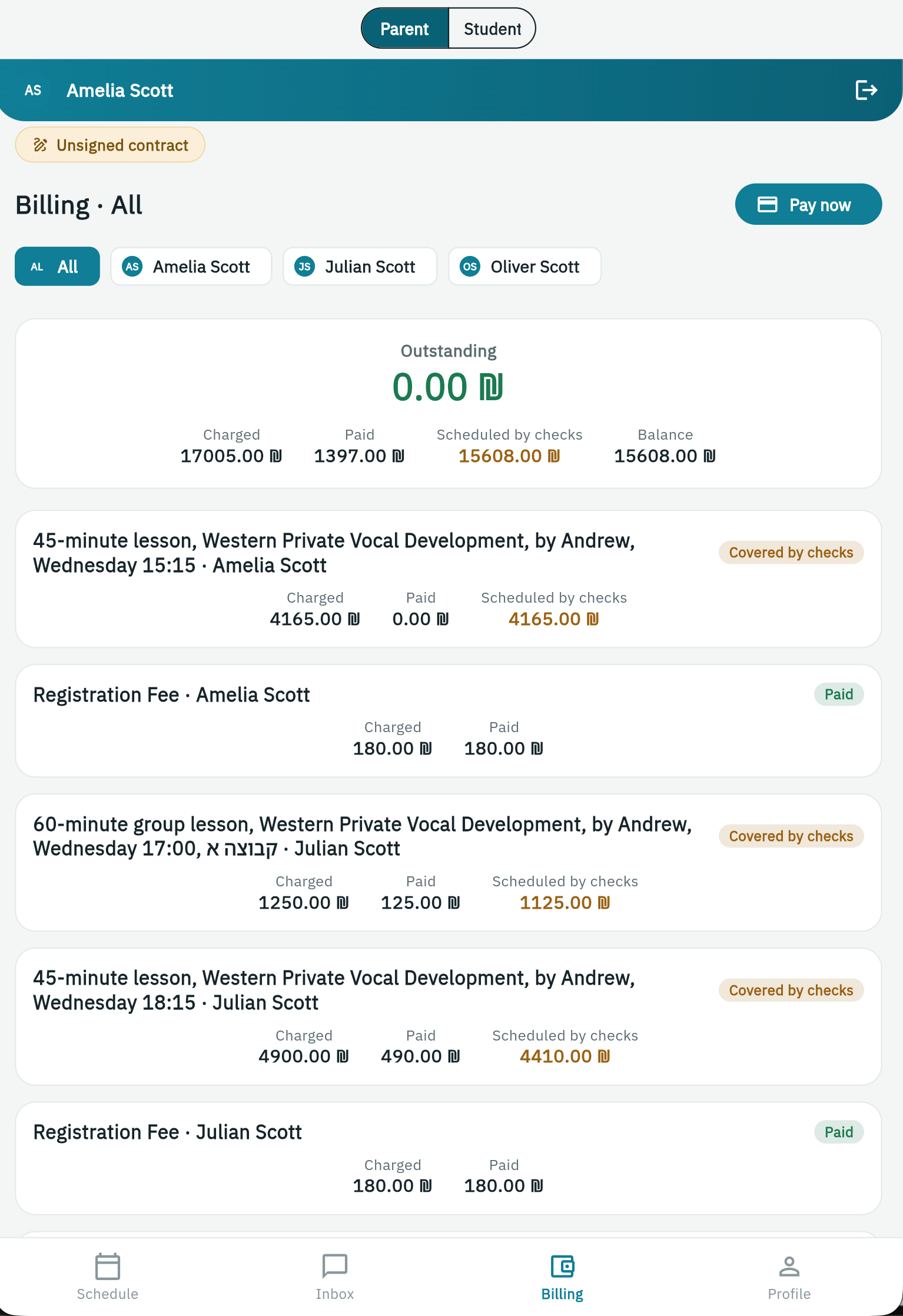Open Amelia Scott's Wednesday 15:15 lesson
The width and height of the screenshot is (903, 1316).
coord(449,579)
